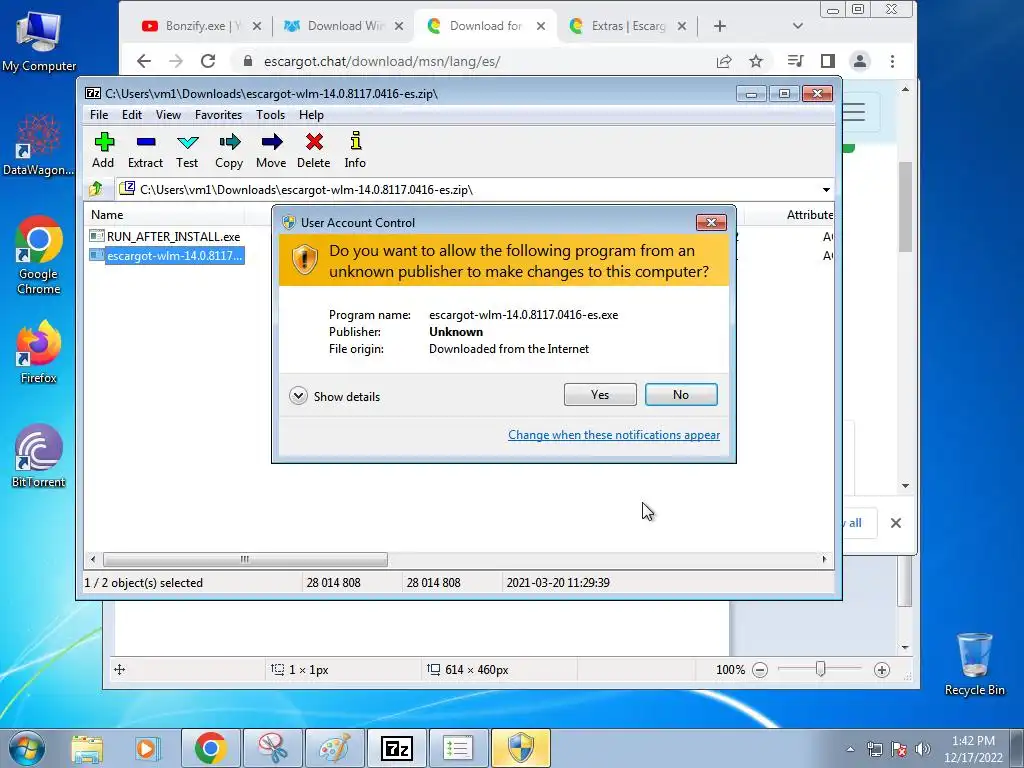
Task: Open Chrome's tab search dropdown
Action: tap(797, 26)
